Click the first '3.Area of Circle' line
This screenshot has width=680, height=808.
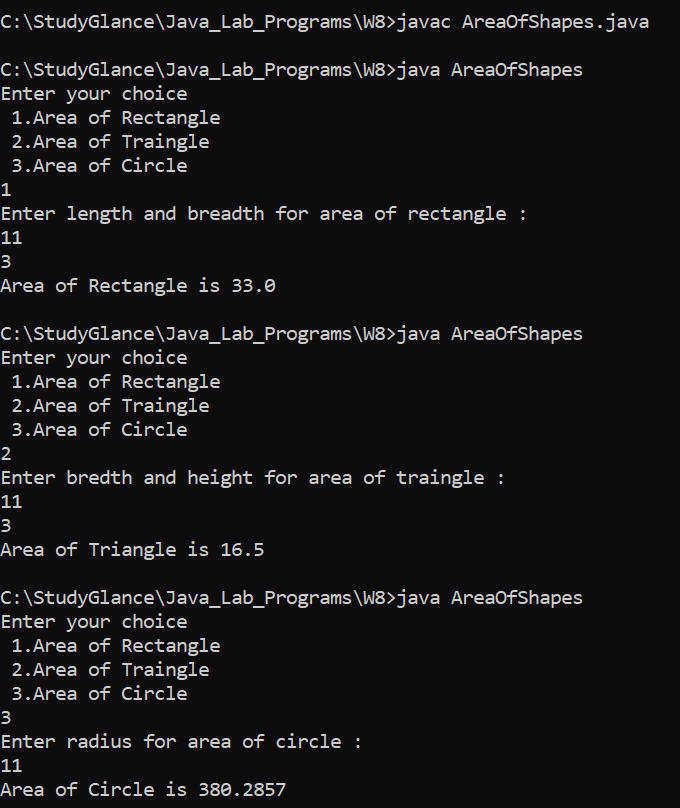click(99, 166)
